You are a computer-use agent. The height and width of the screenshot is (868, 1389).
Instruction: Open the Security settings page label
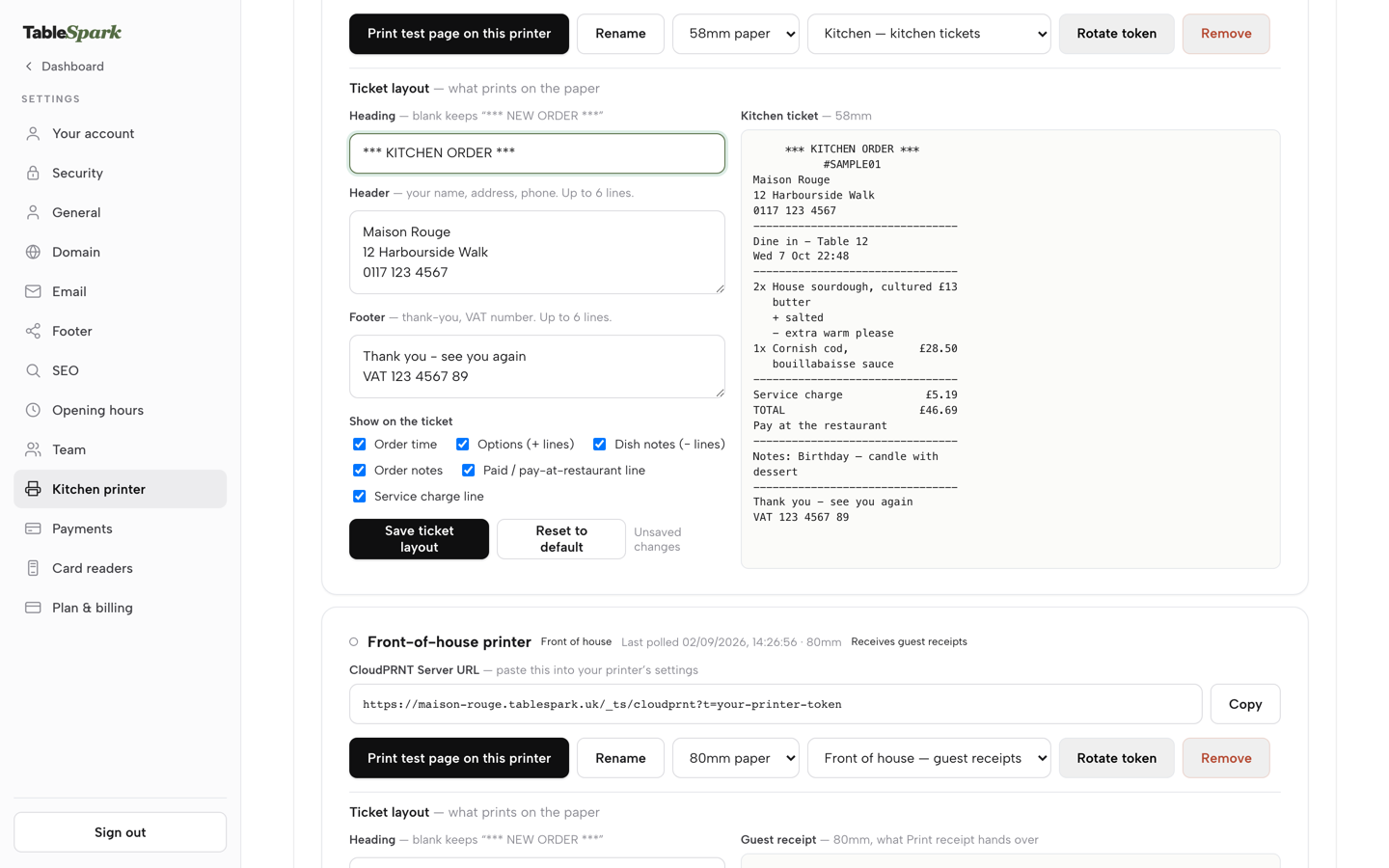click(77, 174)
